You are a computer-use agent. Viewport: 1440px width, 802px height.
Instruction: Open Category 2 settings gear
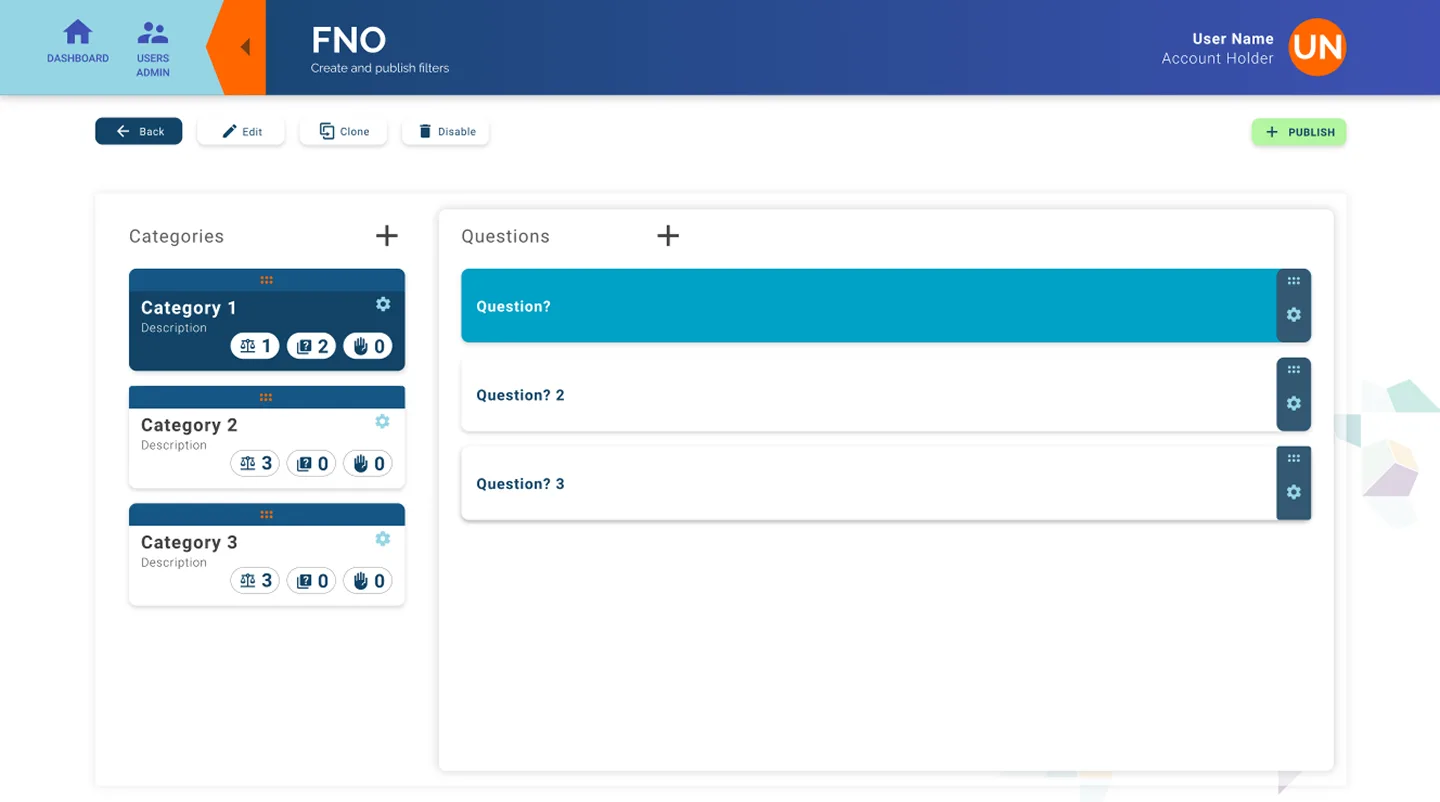[382, 422]
